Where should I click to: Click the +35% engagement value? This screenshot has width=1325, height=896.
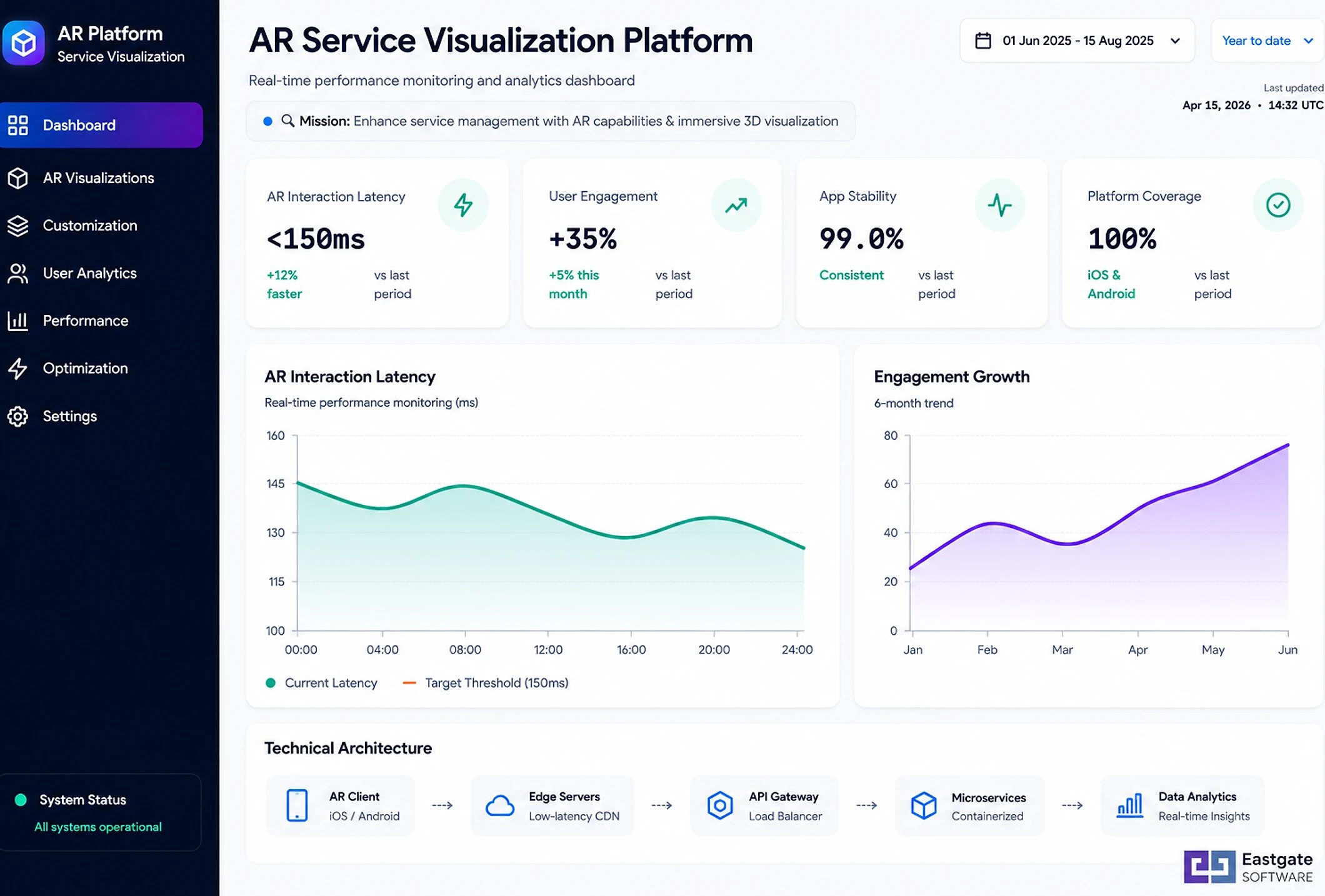[583, 239]
